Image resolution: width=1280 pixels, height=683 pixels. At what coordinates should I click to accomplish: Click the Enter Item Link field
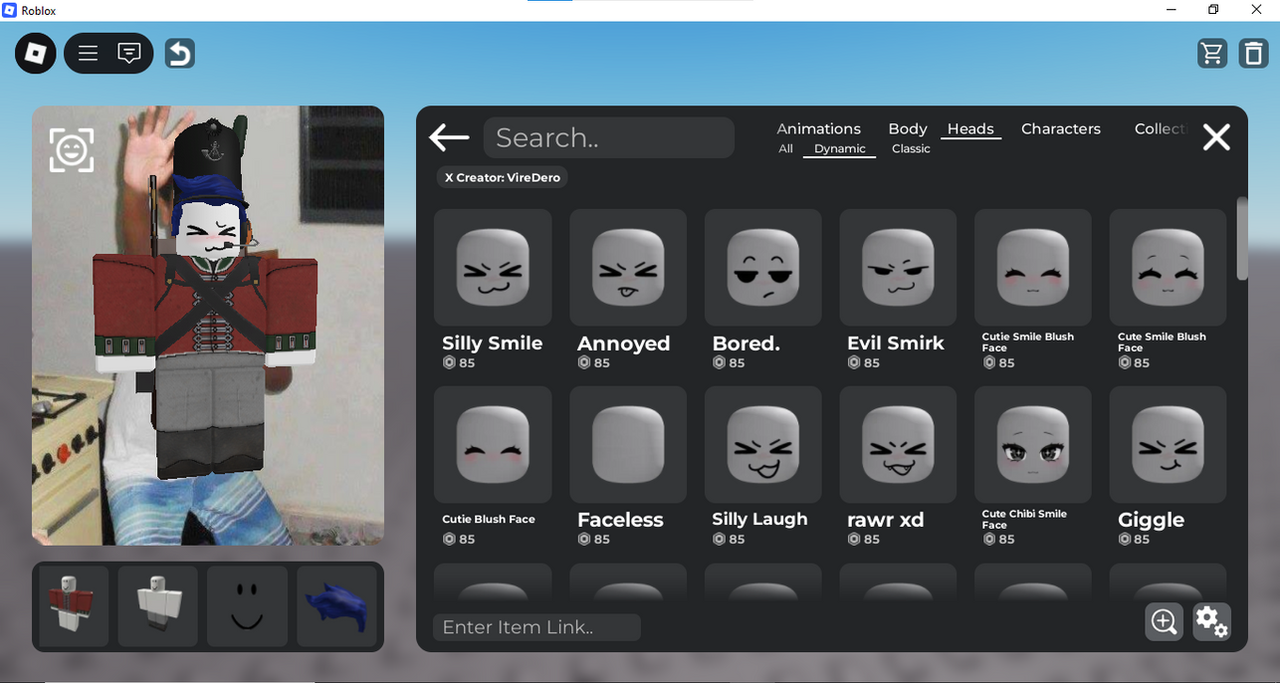coord(537,627)
